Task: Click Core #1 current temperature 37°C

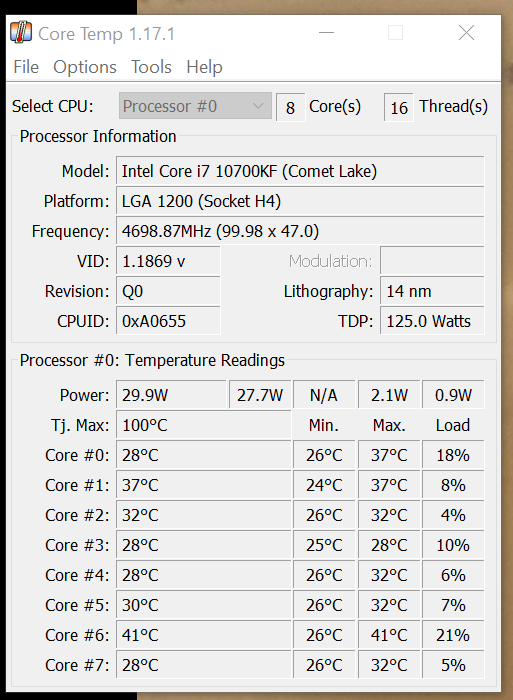Action: [204, 485]
